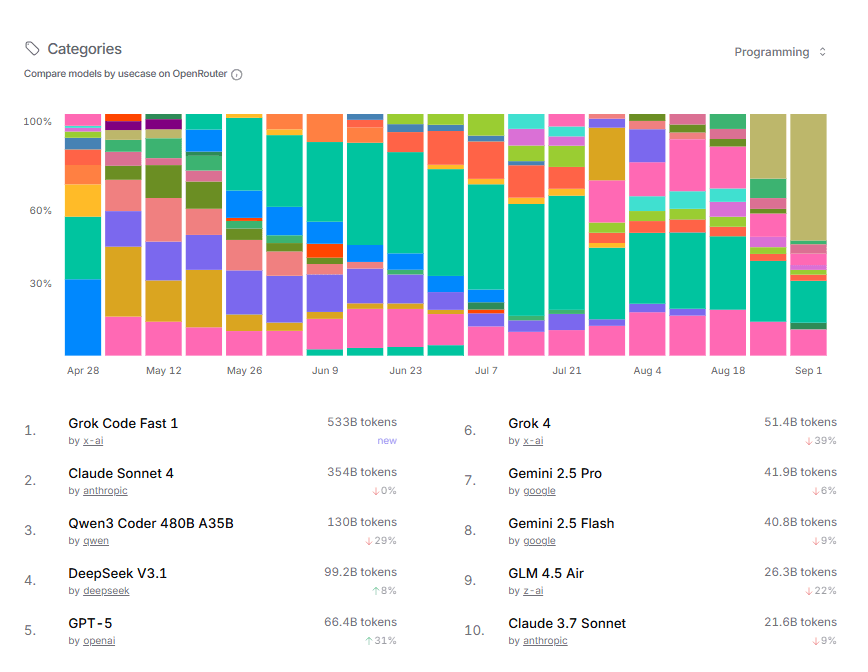Open the qwen author link
This screenshot has width=868, height=672.
[x=96, y=541]
